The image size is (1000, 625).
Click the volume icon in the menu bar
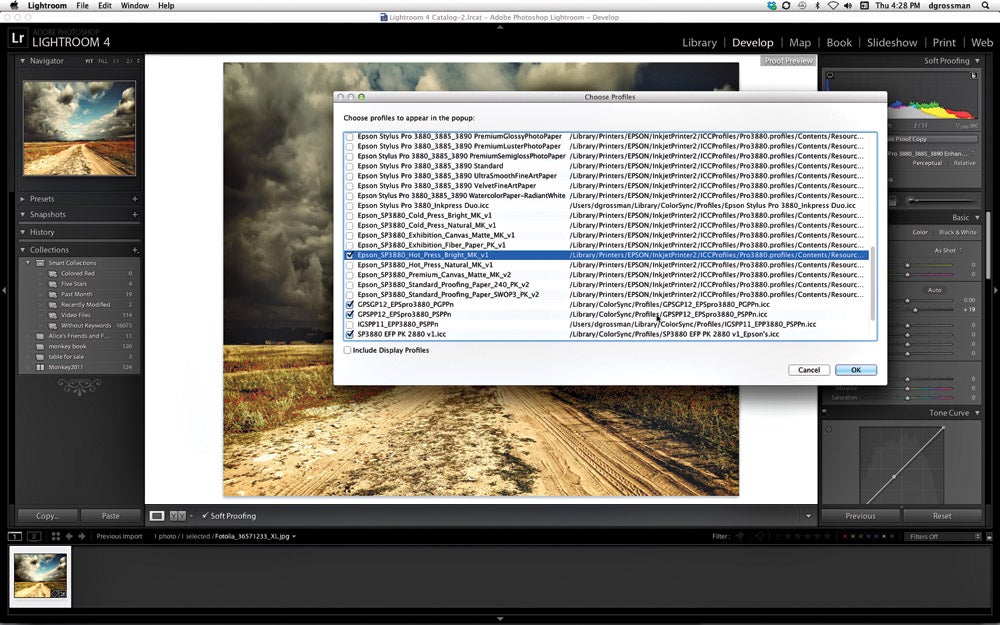848,6
